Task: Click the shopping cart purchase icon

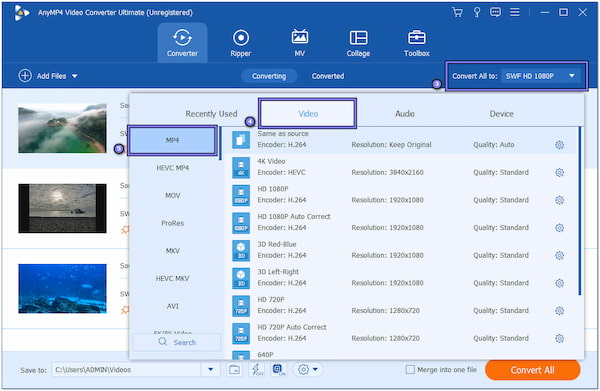Action: click(457, 13)
